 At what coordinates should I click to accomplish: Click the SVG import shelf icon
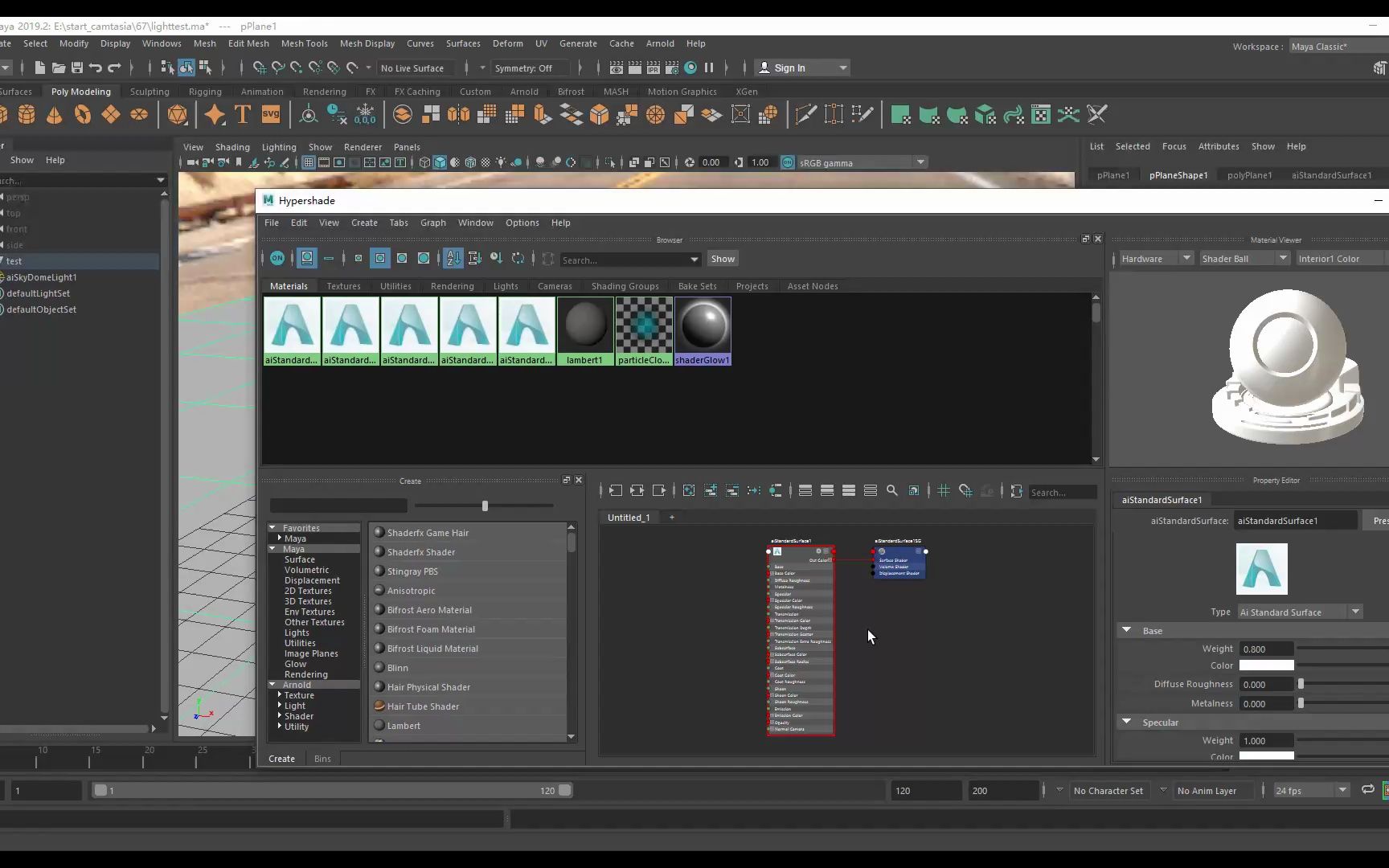click(x=271, y=115)
